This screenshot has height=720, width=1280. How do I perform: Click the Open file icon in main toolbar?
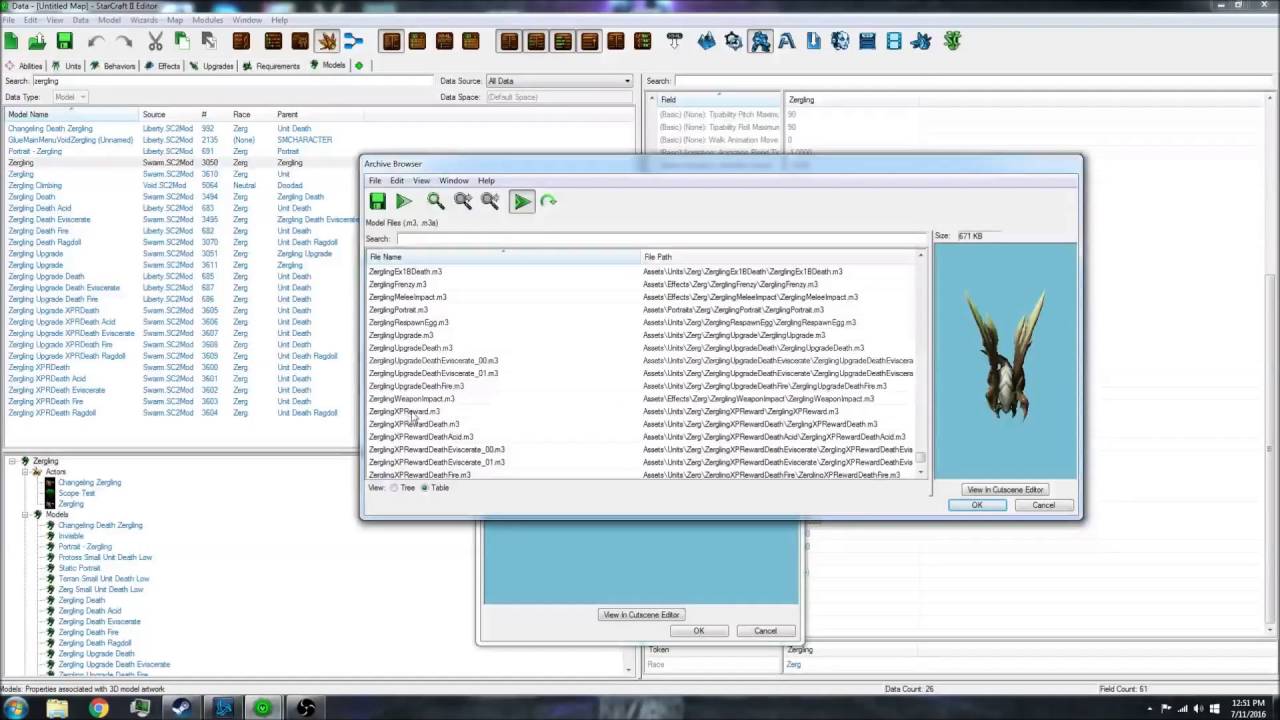[37, 41]
